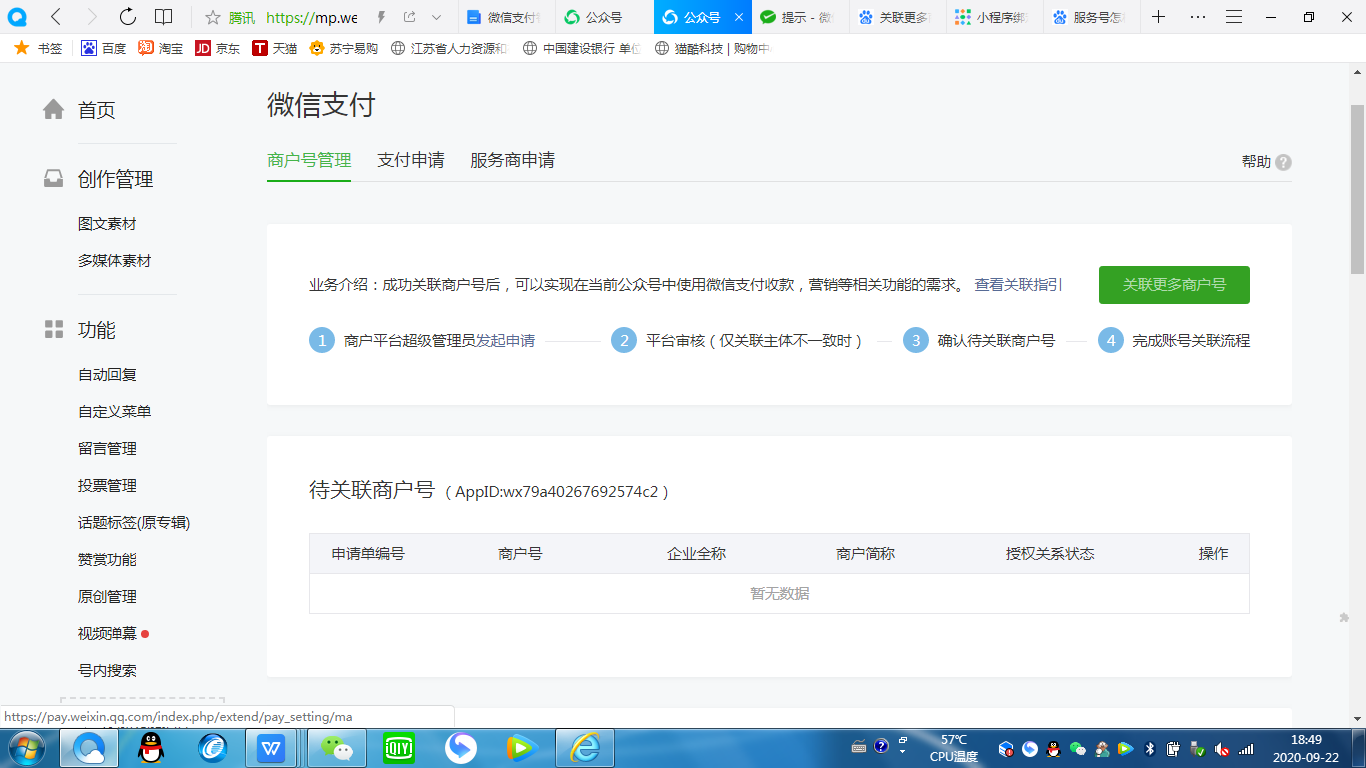
Task: Switch to the 小程序绑 tab
Action: (x=992, y=17)
